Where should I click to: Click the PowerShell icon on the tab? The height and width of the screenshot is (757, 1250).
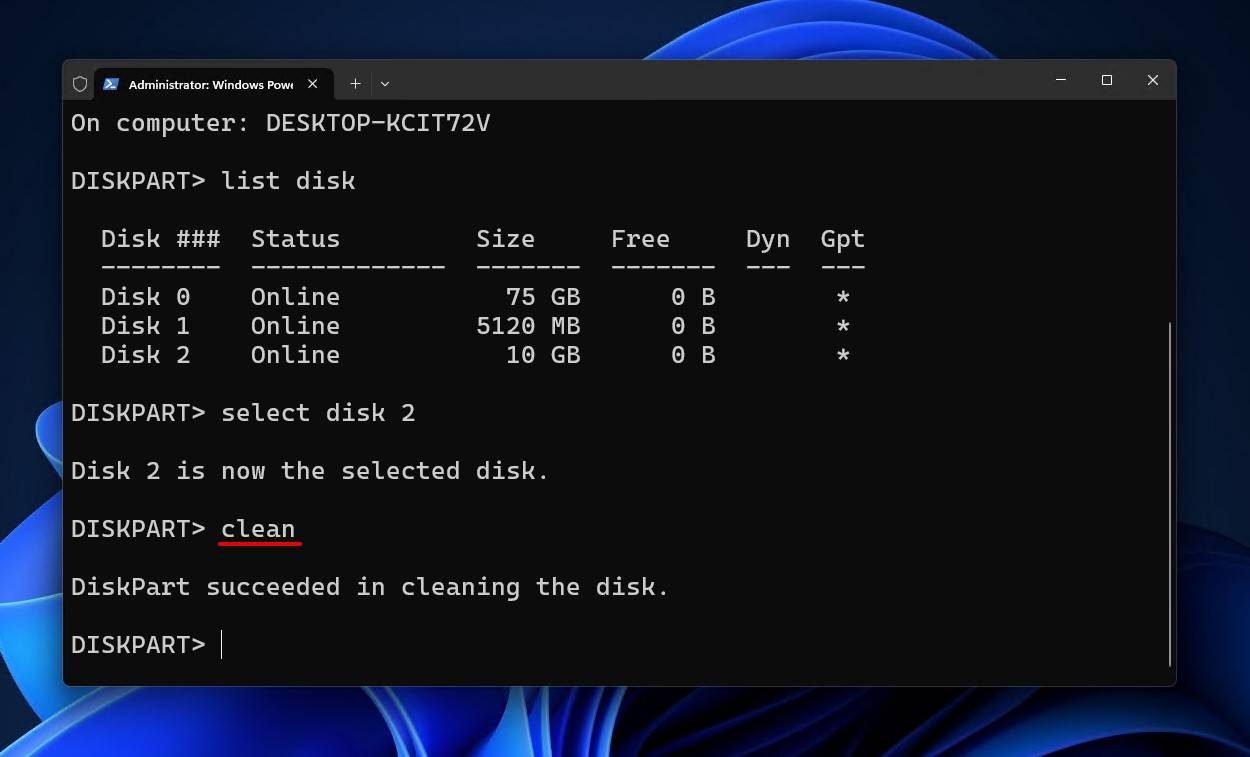pos(111,84)
